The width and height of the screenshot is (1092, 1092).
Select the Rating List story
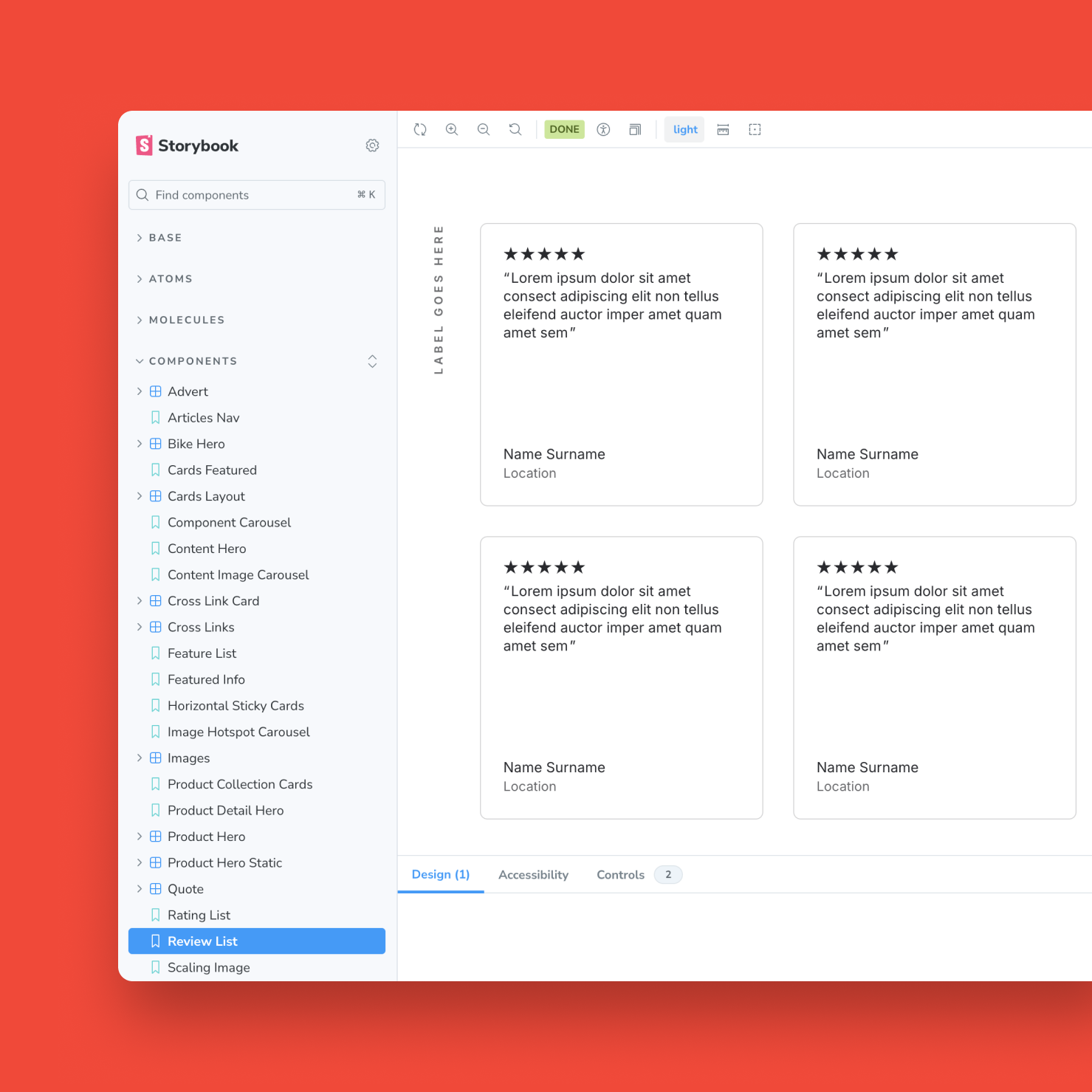199,914
